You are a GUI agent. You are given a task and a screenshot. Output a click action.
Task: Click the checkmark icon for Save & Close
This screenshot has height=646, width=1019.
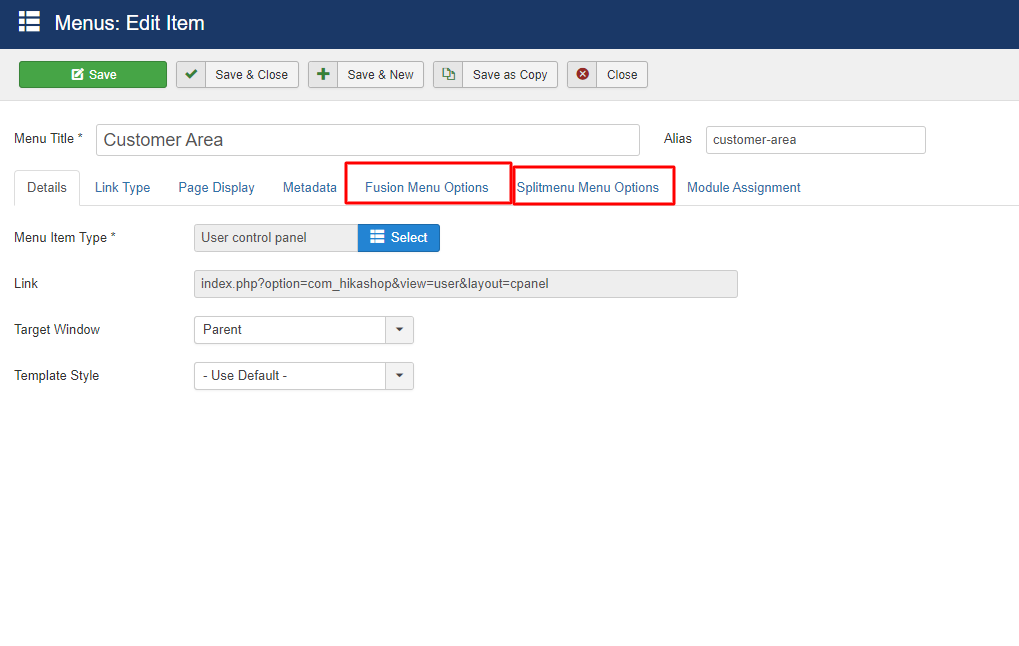[x=191, y=75]
